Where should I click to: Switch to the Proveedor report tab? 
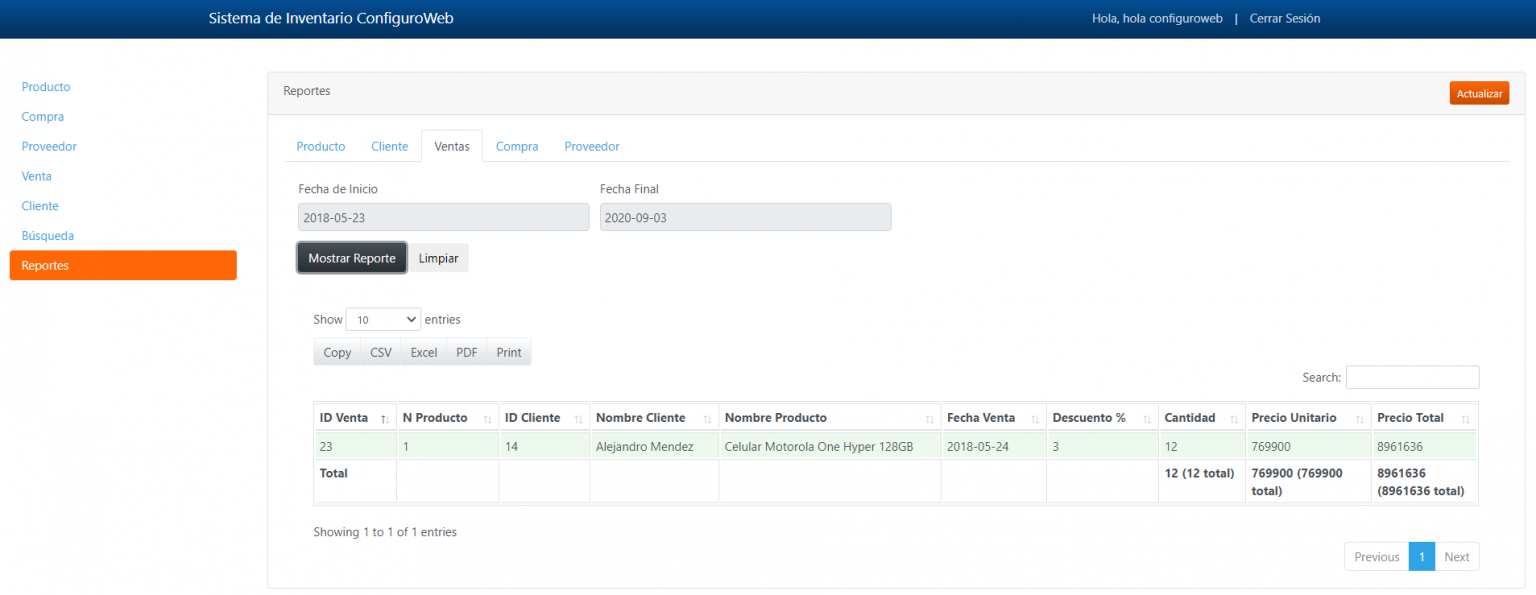coord(591,146)
